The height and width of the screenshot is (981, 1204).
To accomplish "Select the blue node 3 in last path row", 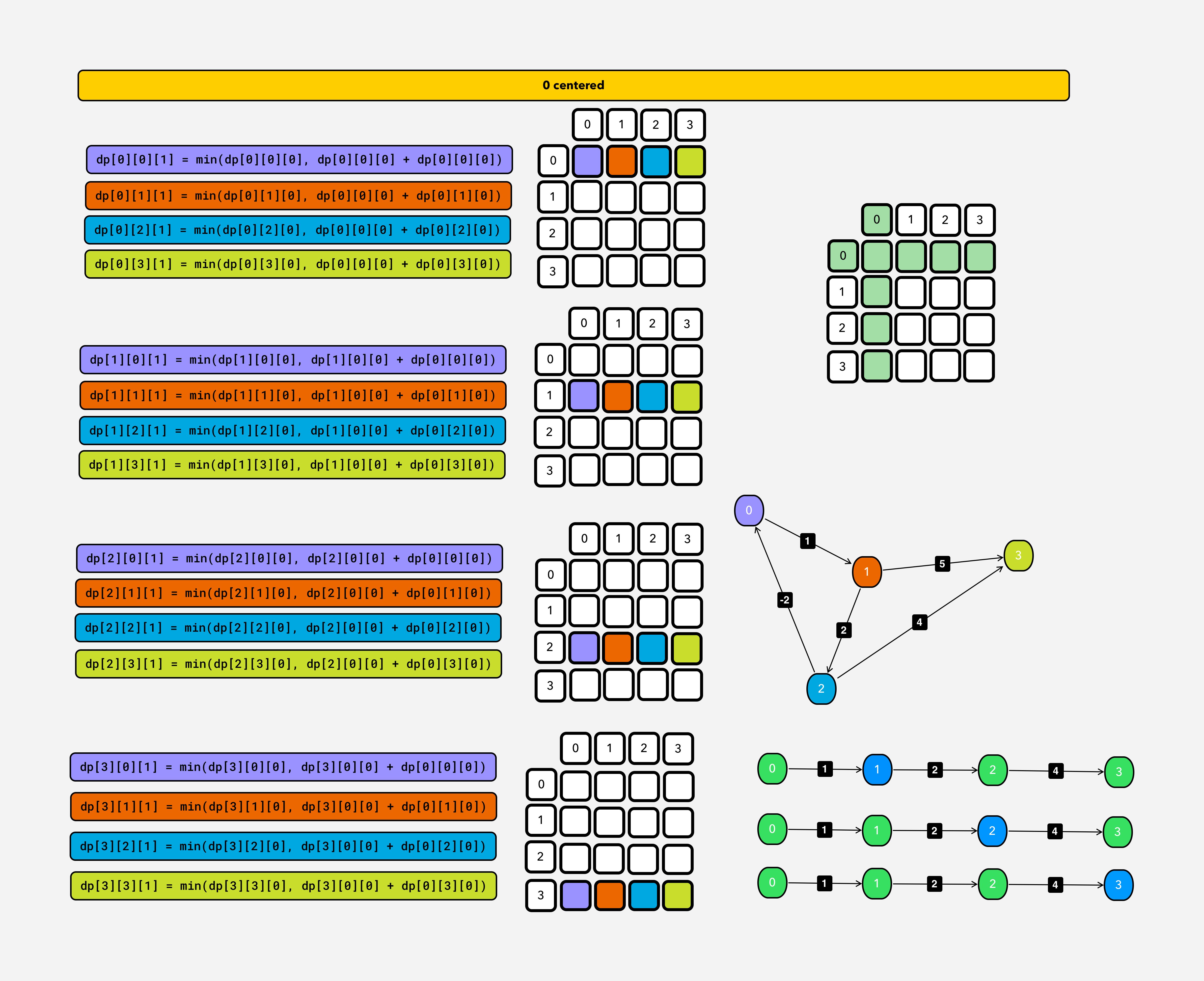I will (x=1118, y=884).
